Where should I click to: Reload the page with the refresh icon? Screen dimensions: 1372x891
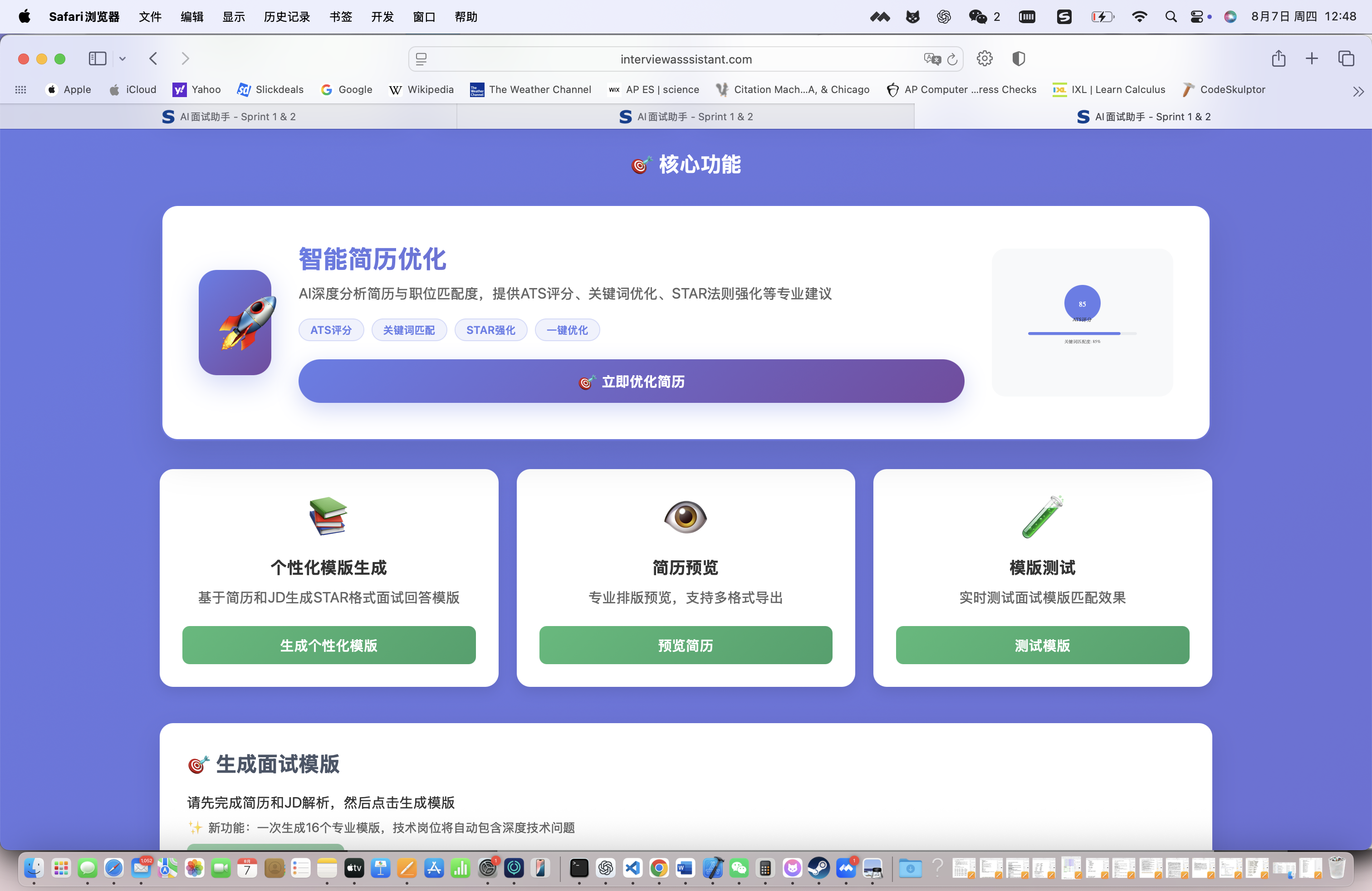pos(952,59)
